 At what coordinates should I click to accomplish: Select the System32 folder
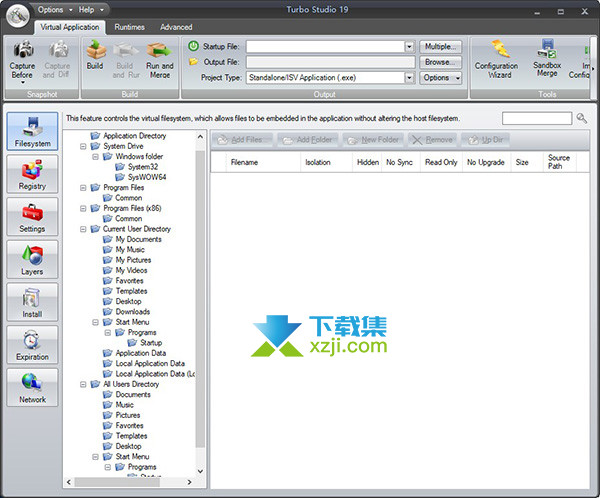pos(143,167)
